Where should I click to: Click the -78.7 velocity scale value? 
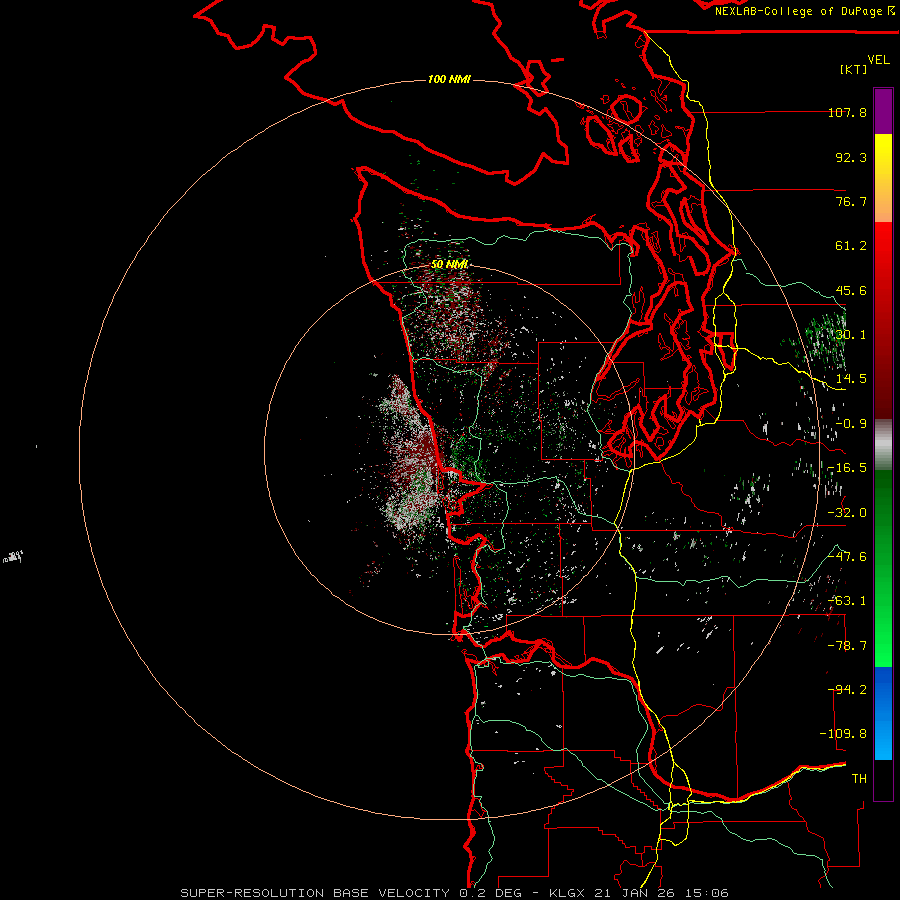(x=847, y=646)
